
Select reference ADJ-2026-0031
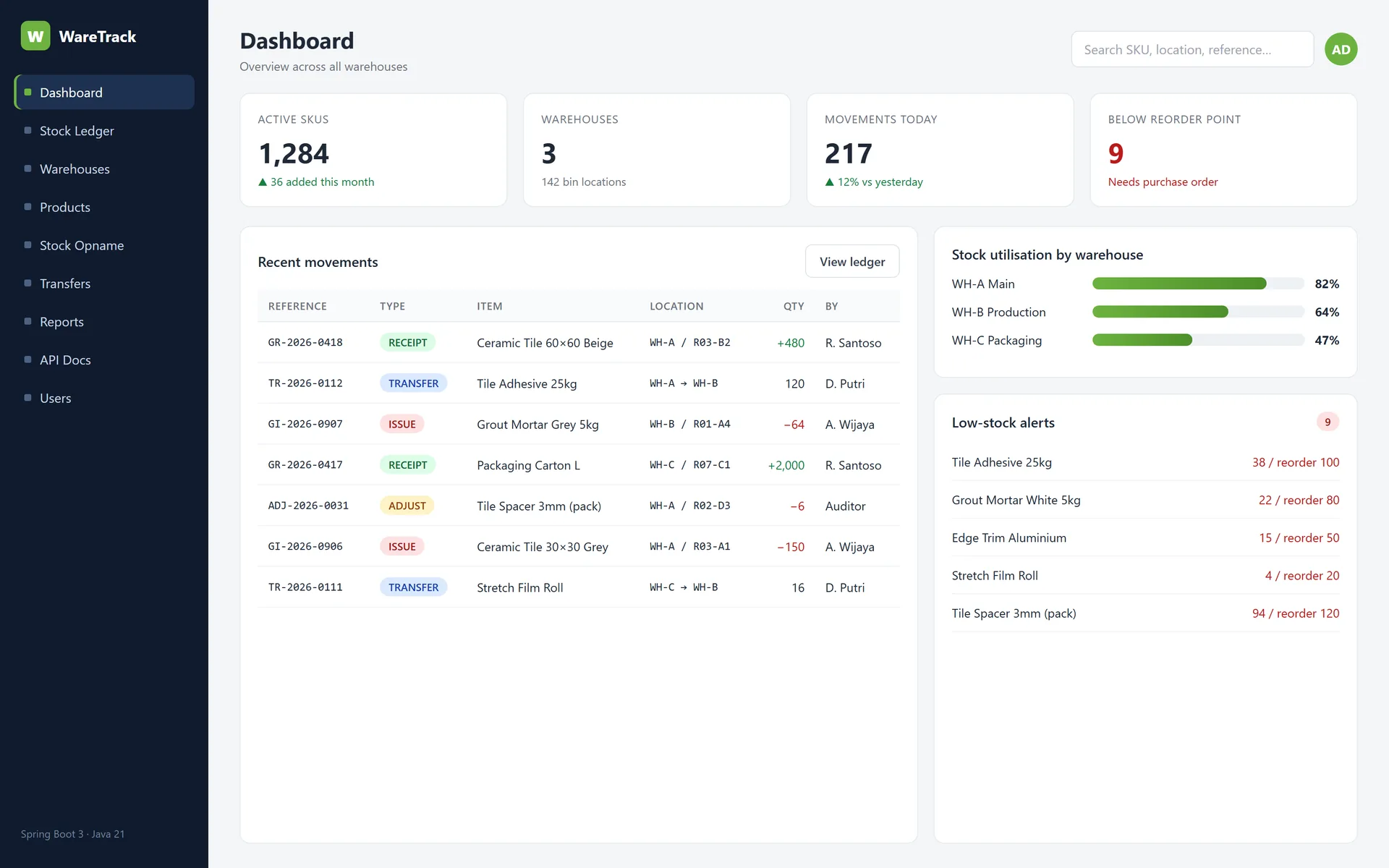click(308, 506)
